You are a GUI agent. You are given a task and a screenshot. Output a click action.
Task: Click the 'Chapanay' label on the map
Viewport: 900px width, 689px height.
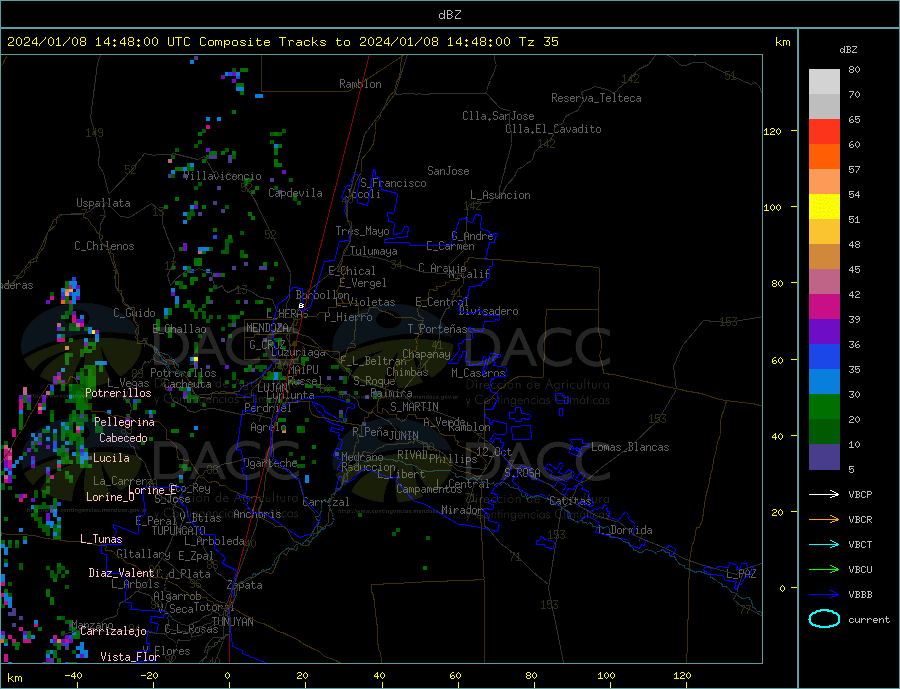tap(426, 354)
